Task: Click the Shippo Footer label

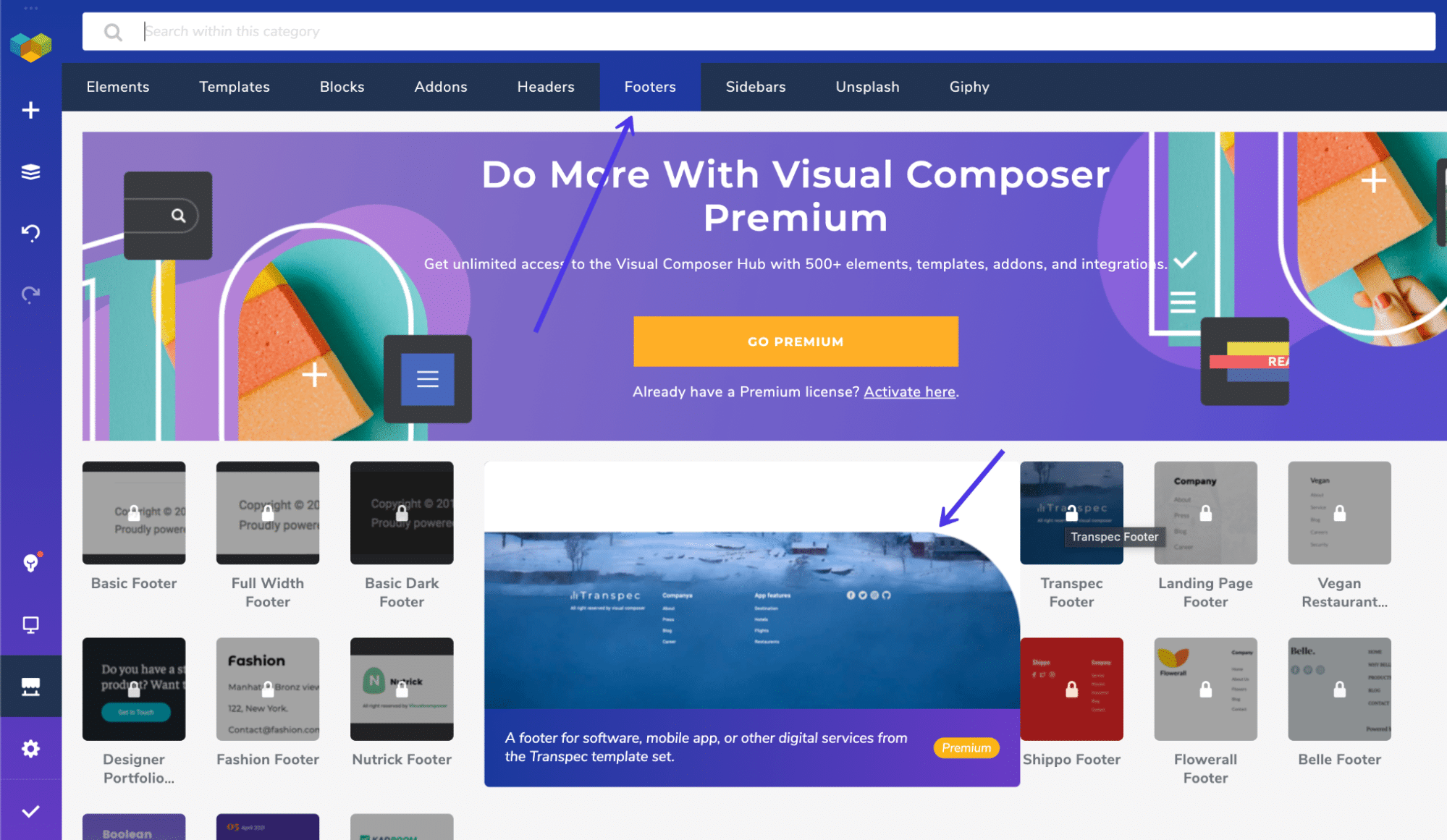Action: 1072,760
